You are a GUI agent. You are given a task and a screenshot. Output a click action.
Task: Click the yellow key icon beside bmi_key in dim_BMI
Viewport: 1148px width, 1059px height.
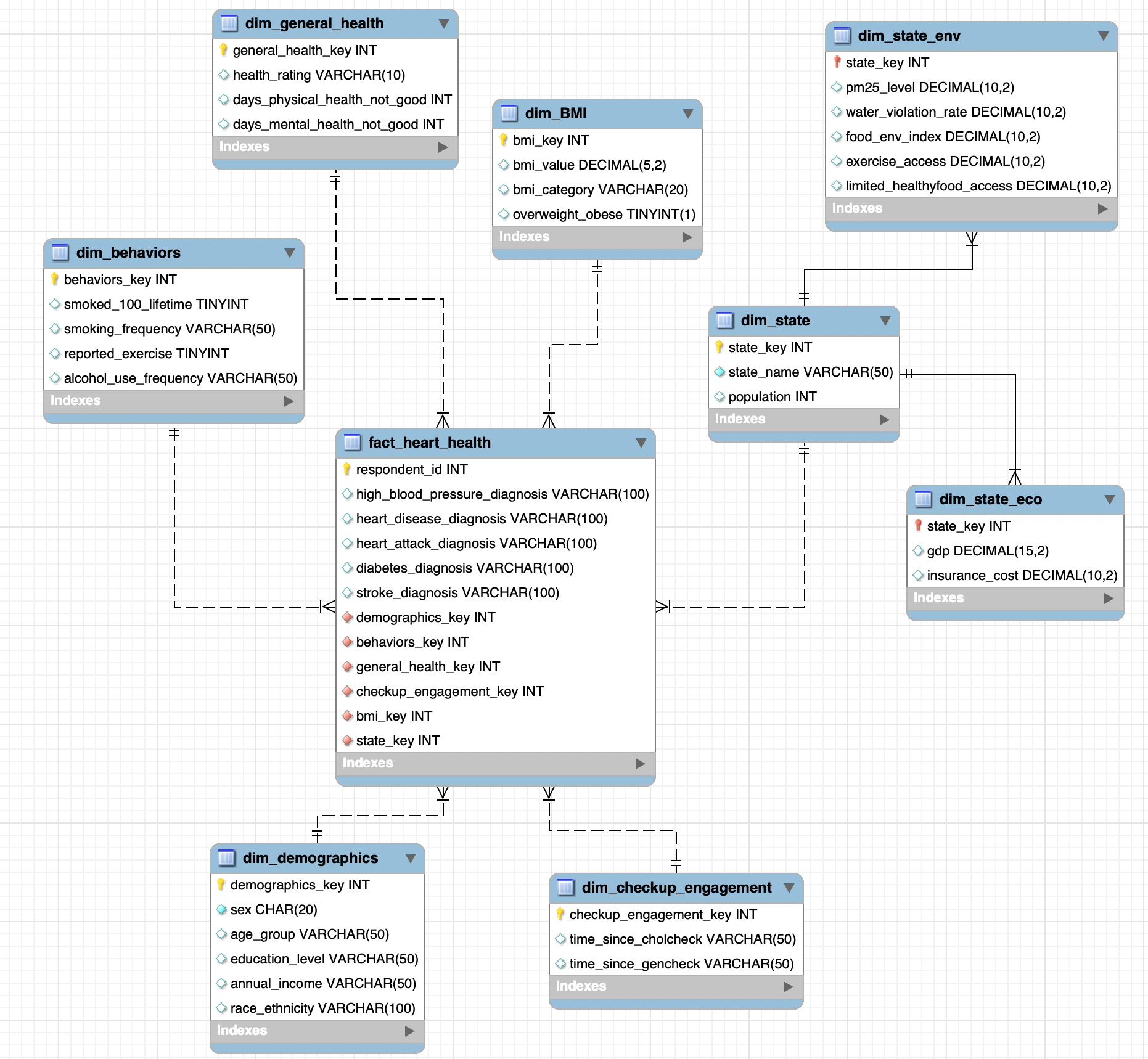(x=504, y=140)
